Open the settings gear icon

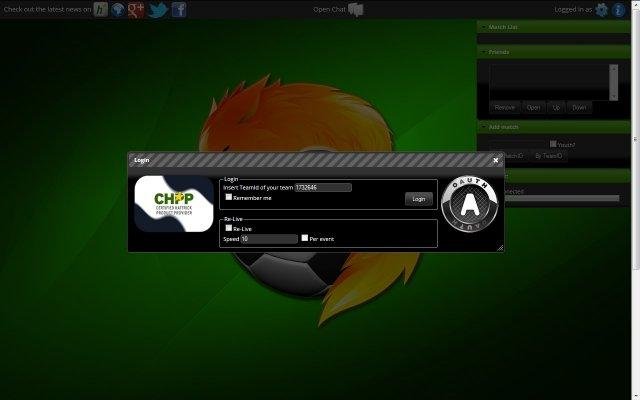pyautogui.click(x=602, y=9)
